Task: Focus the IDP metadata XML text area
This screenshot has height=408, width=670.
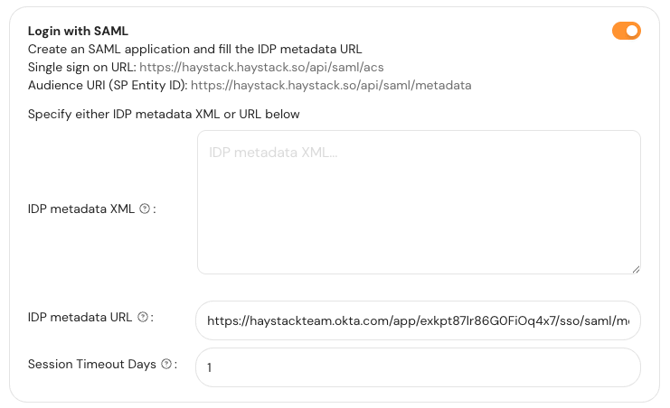Action: 418,210
